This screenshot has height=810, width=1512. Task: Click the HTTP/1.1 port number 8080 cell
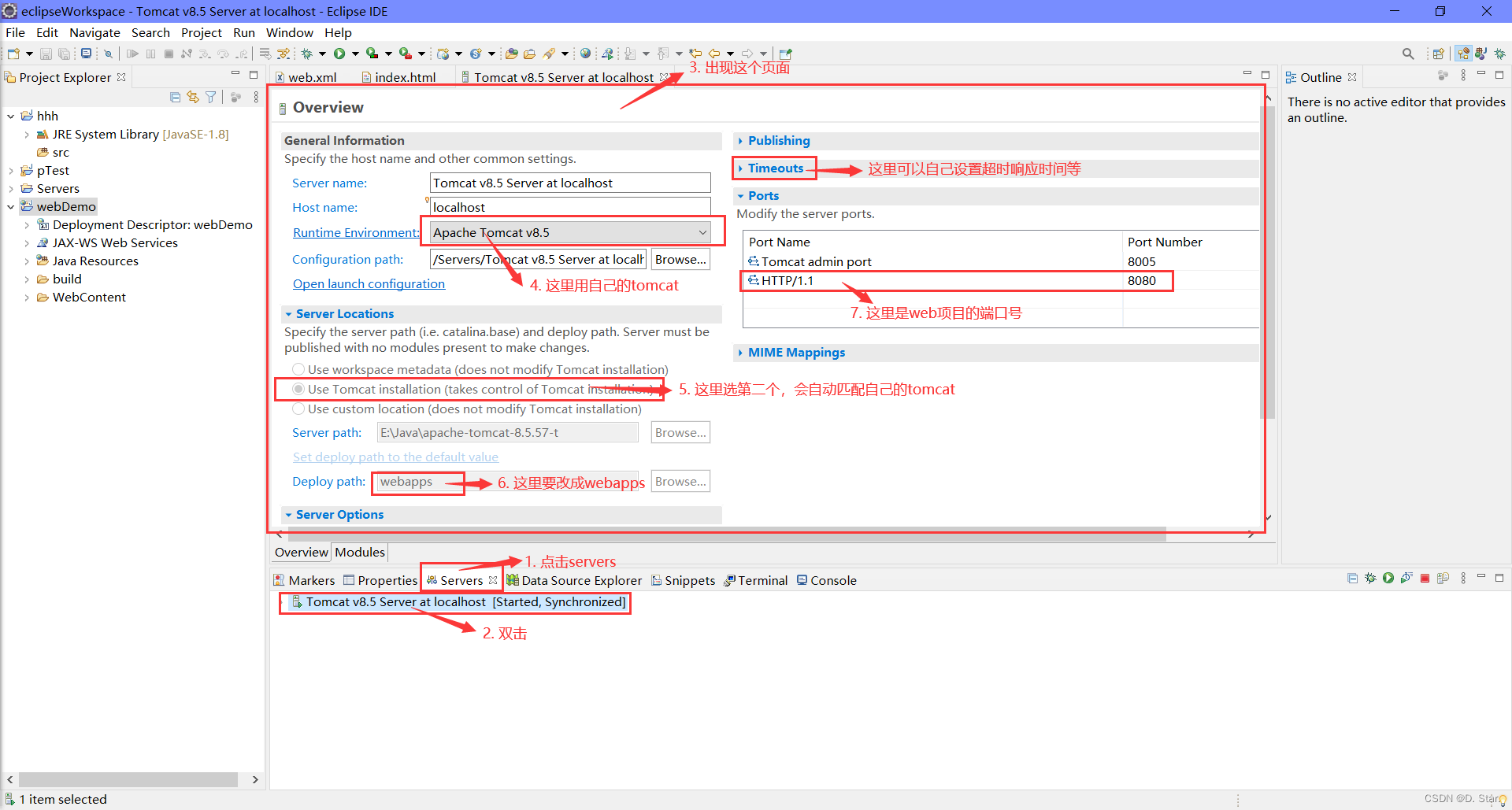1142,280
